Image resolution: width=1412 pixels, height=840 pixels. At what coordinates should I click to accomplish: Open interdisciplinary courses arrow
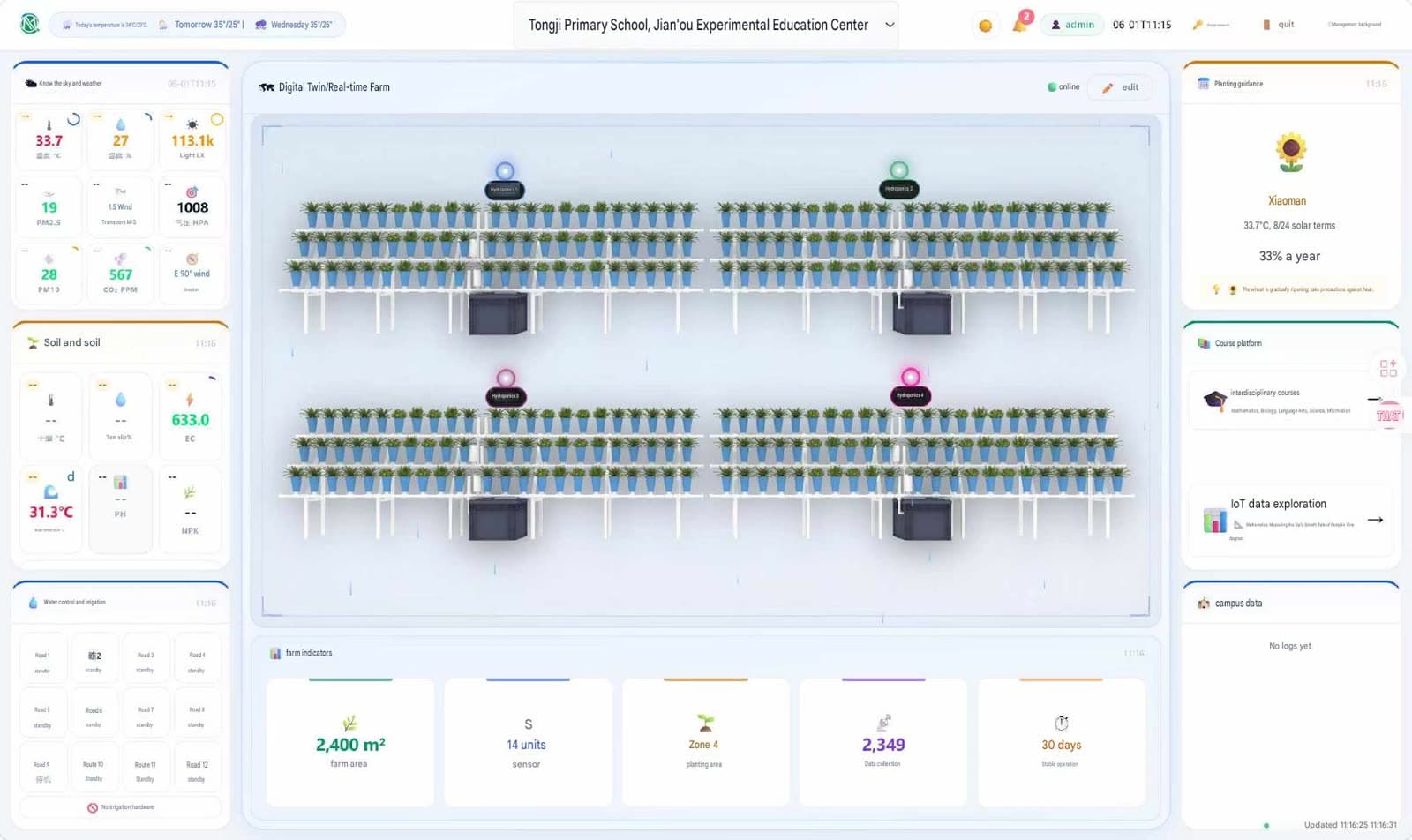point(1375,400)
